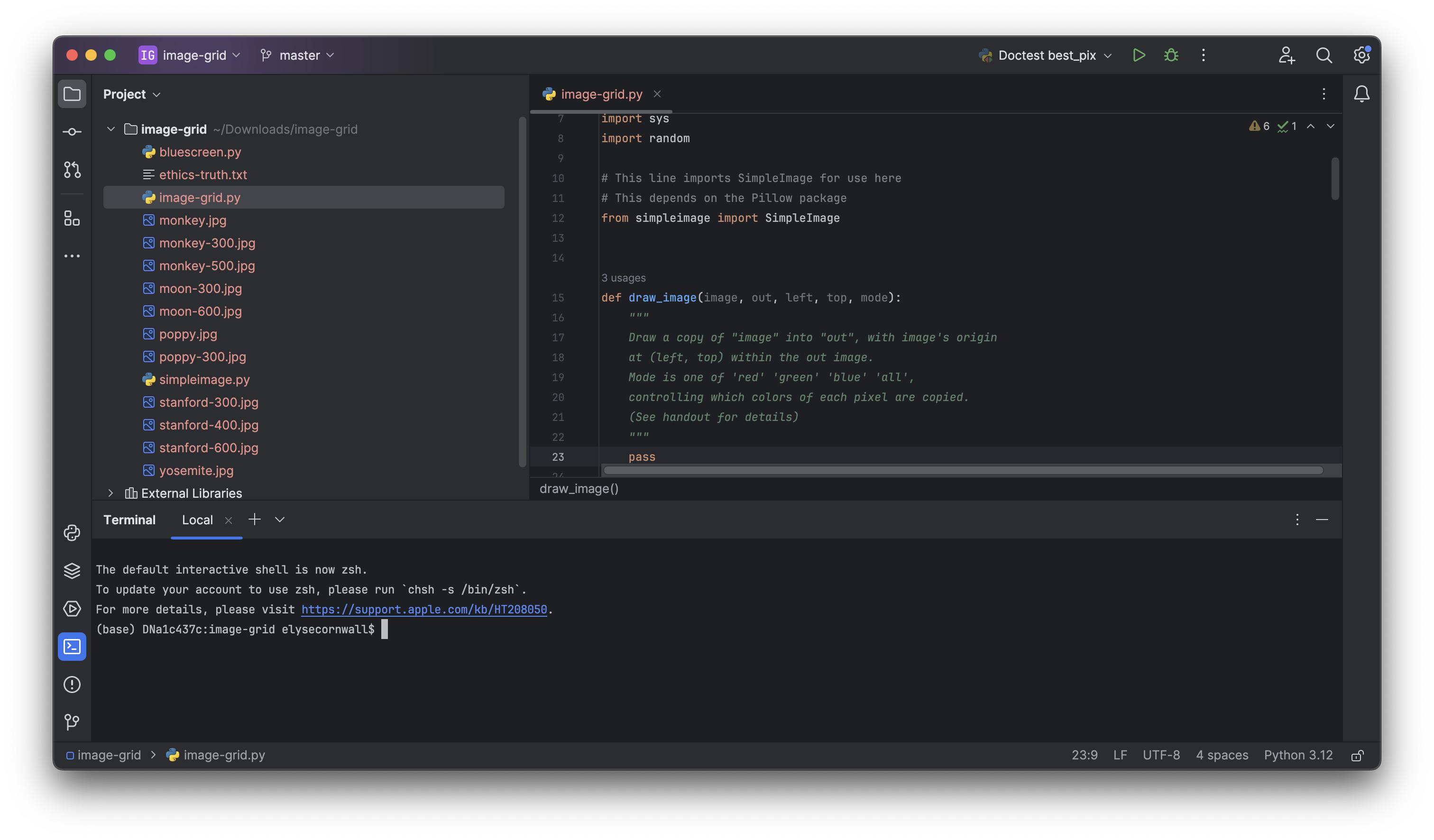Collapse the image-grid project folder
Viewport: 1434px width, 840px height.
110,129
